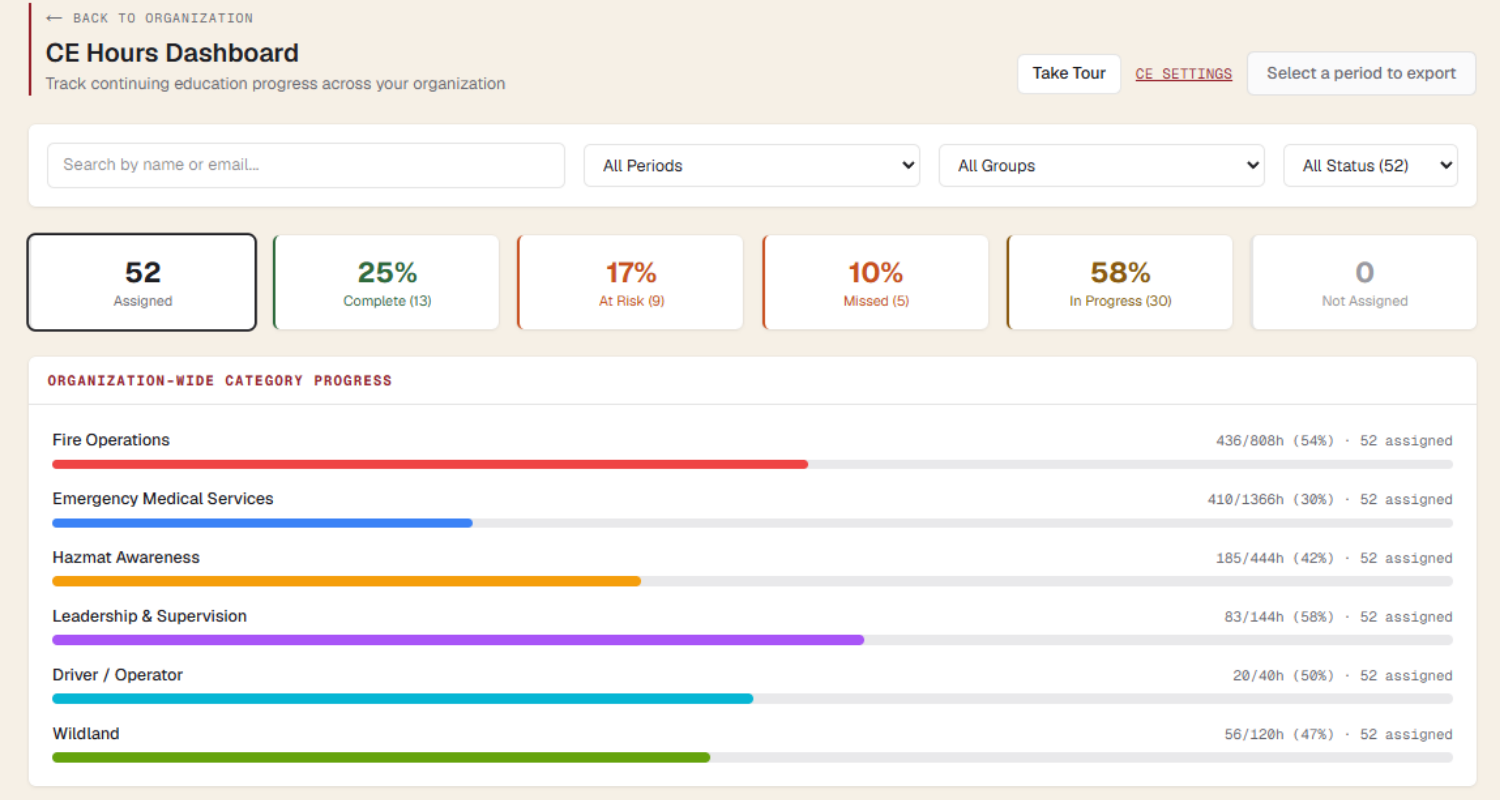Click the purple Leadership & Supervision progress bar
This screenshot has width=1500, height=800.
[458, 640]
